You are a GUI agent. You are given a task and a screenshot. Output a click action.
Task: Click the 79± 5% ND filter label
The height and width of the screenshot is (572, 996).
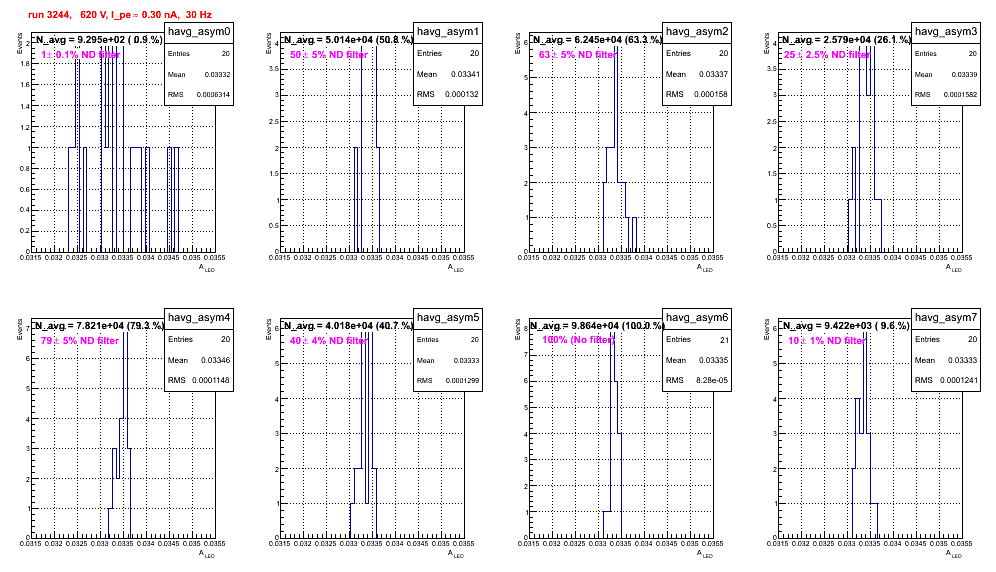(80, 341)
